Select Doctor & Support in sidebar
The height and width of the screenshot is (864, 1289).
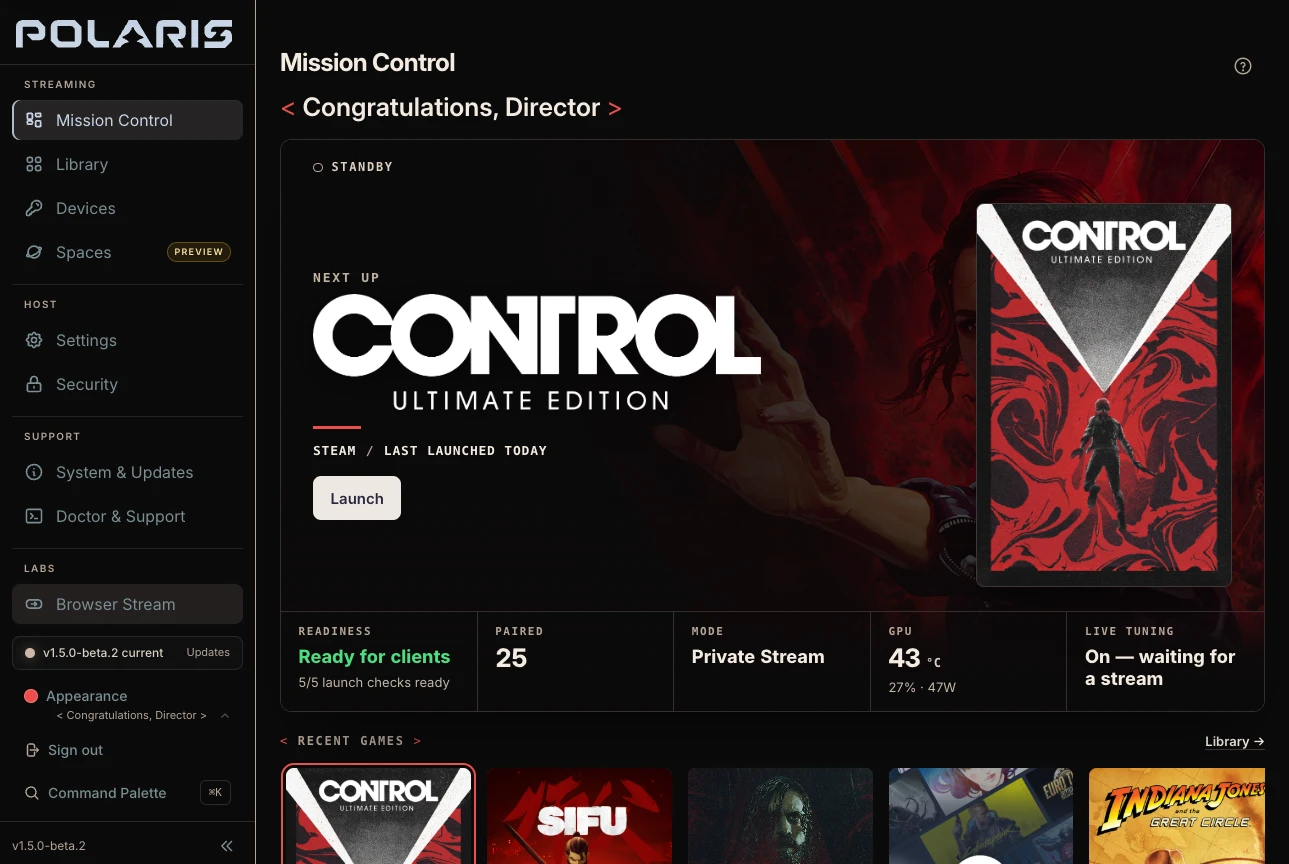click(127, 516)
